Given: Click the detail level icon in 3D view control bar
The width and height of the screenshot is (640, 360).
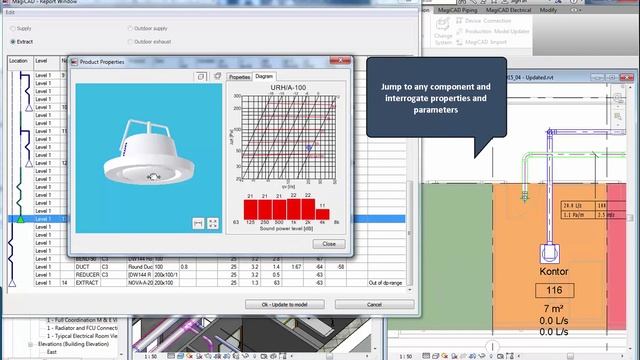Looking at the screenshot, I should point(171,356).
